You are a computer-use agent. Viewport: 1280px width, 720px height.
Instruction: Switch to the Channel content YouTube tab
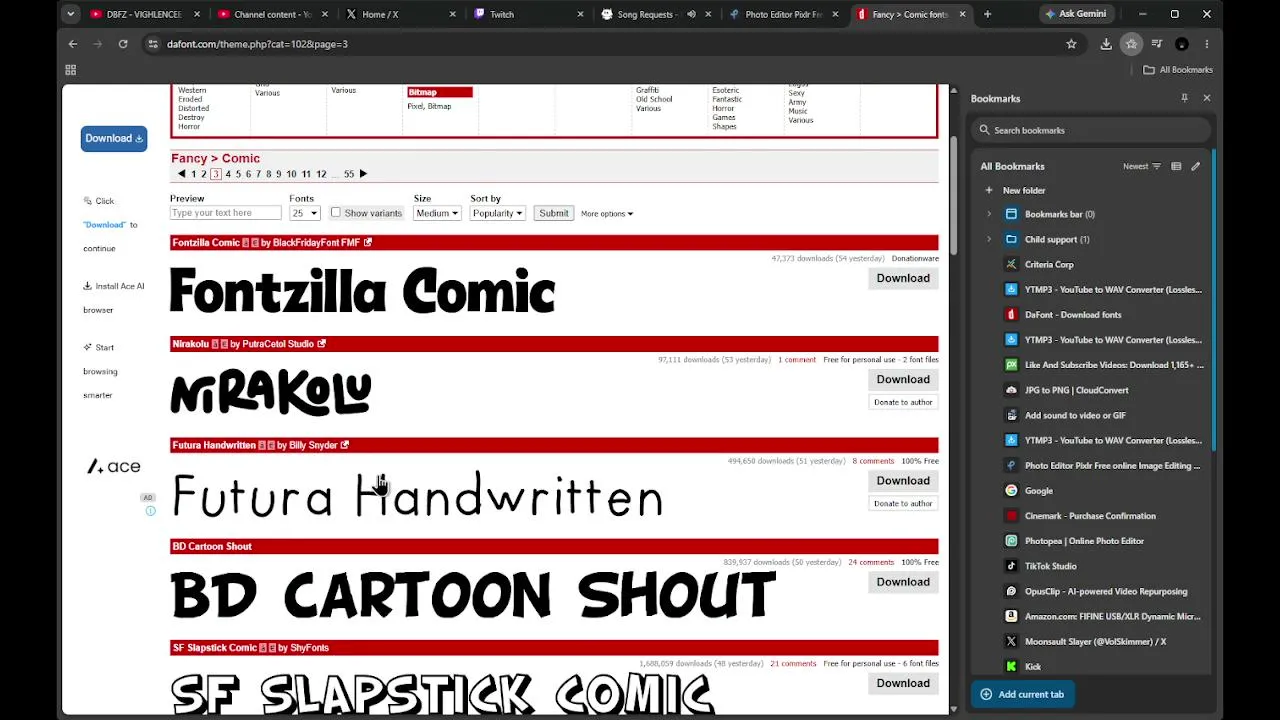[x=271, y=14]
